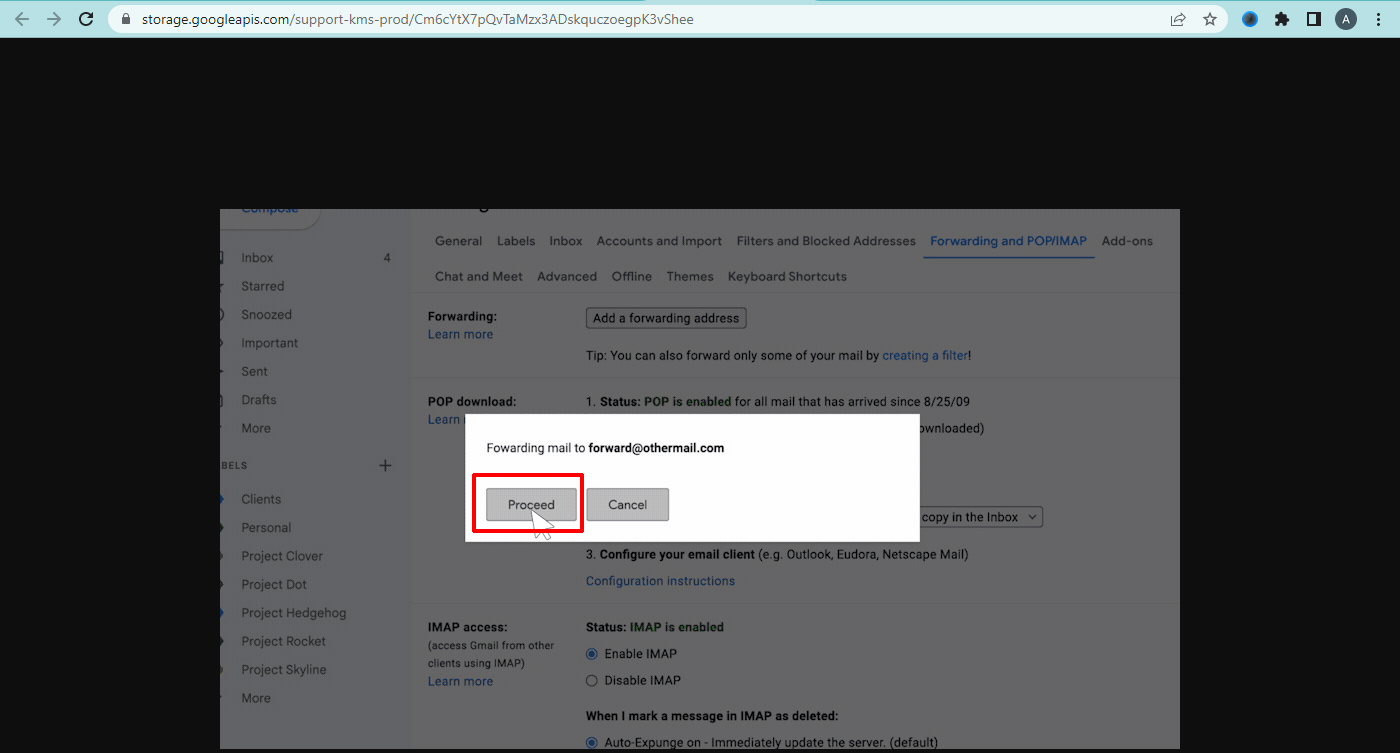Expand the Personal label
The image size is (1400, 753).
(222, 527)
